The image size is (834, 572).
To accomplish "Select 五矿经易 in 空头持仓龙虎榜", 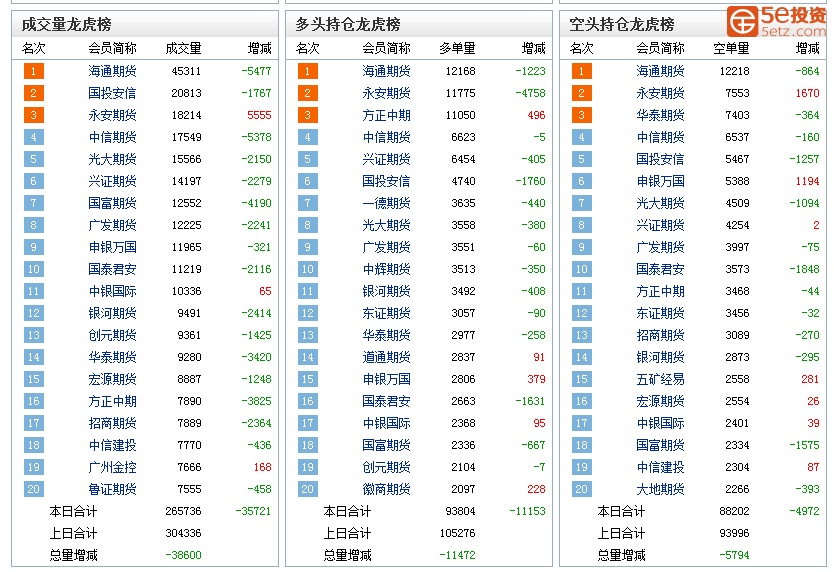I will coord(660,379).
